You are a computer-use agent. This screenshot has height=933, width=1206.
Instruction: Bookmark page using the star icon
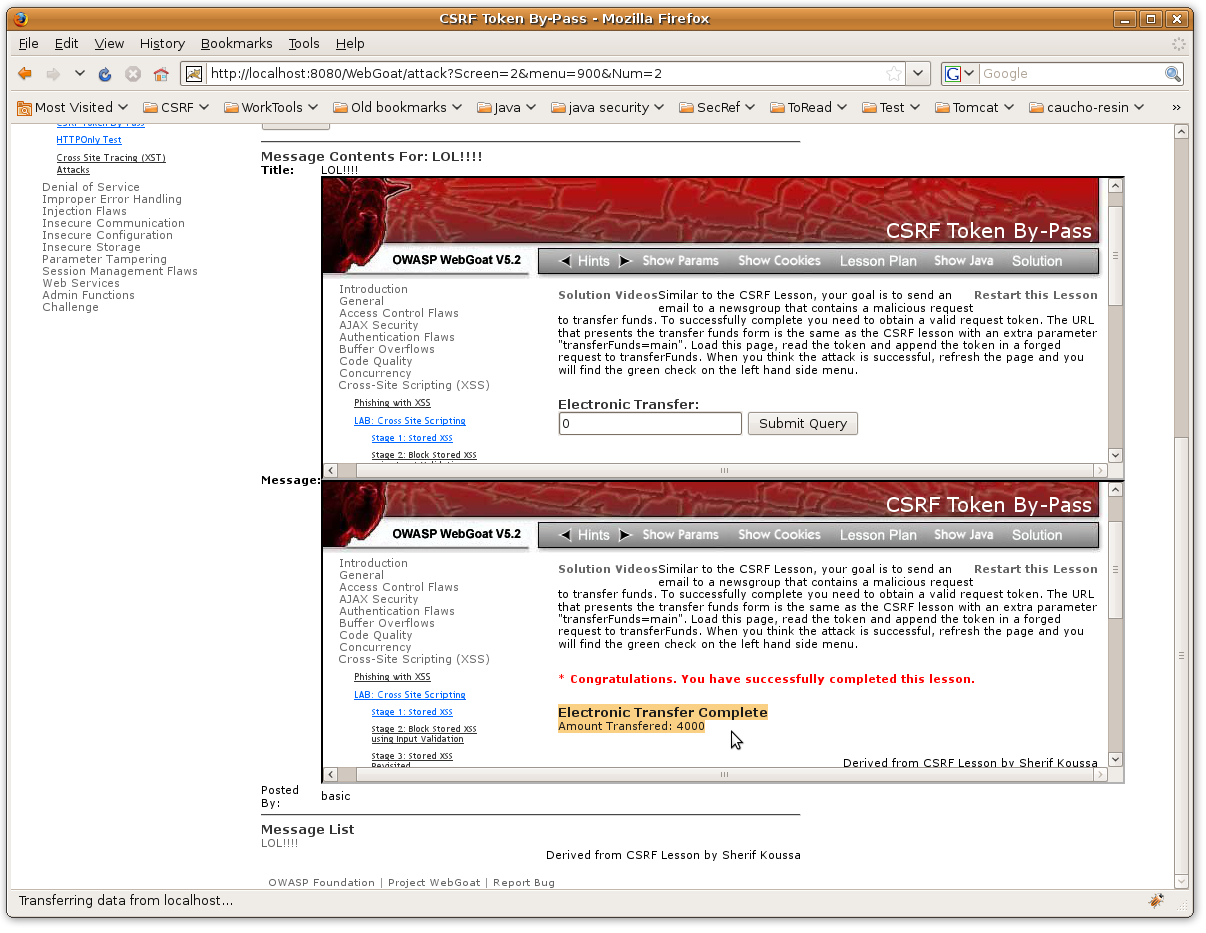[x=893, y=74]
